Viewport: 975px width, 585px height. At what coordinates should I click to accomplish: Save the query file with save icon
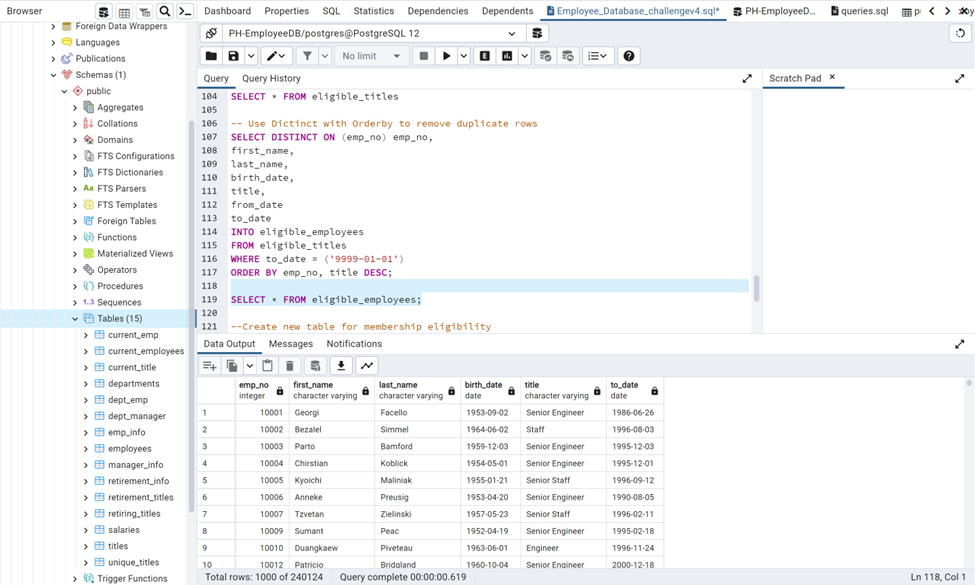point(233,56)
